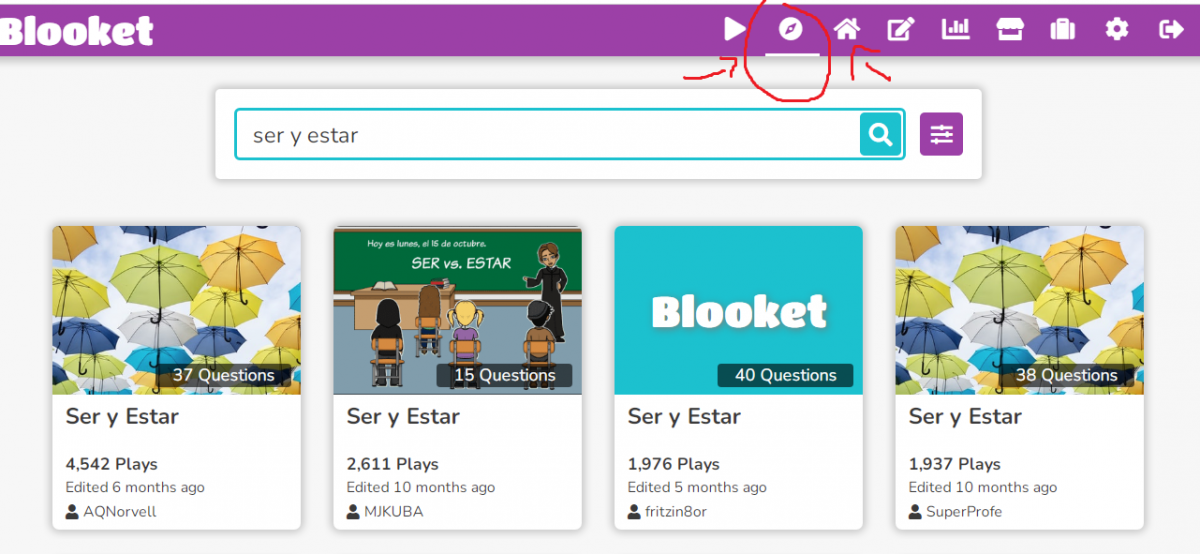Image resolution: width=1200 pixels, height=554 pixels.
Task: Click the Ser y Estar title with 2,611 plays
Action: (403, 417)
